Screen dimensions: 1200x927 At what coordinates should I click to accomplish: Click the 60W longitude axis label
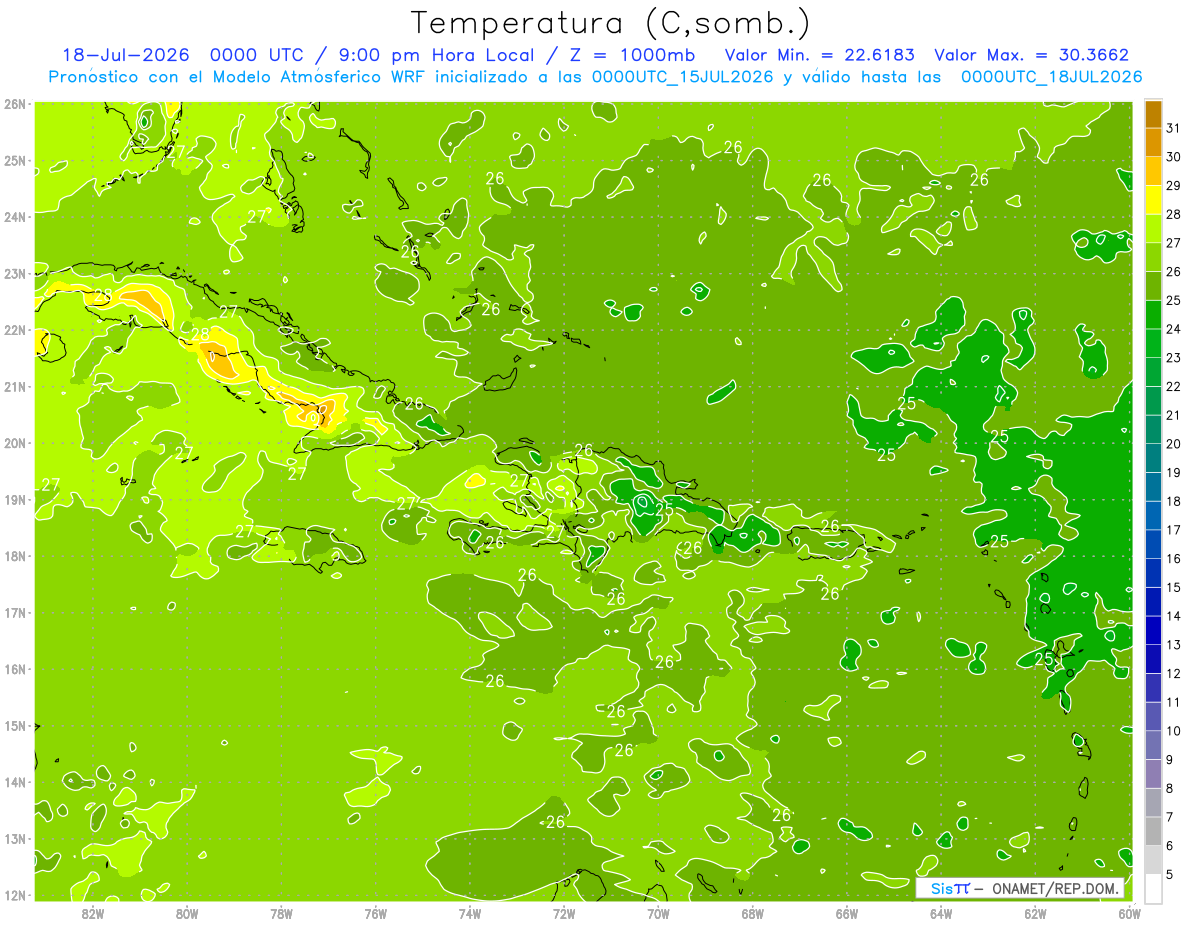(x=1130, y=913)
